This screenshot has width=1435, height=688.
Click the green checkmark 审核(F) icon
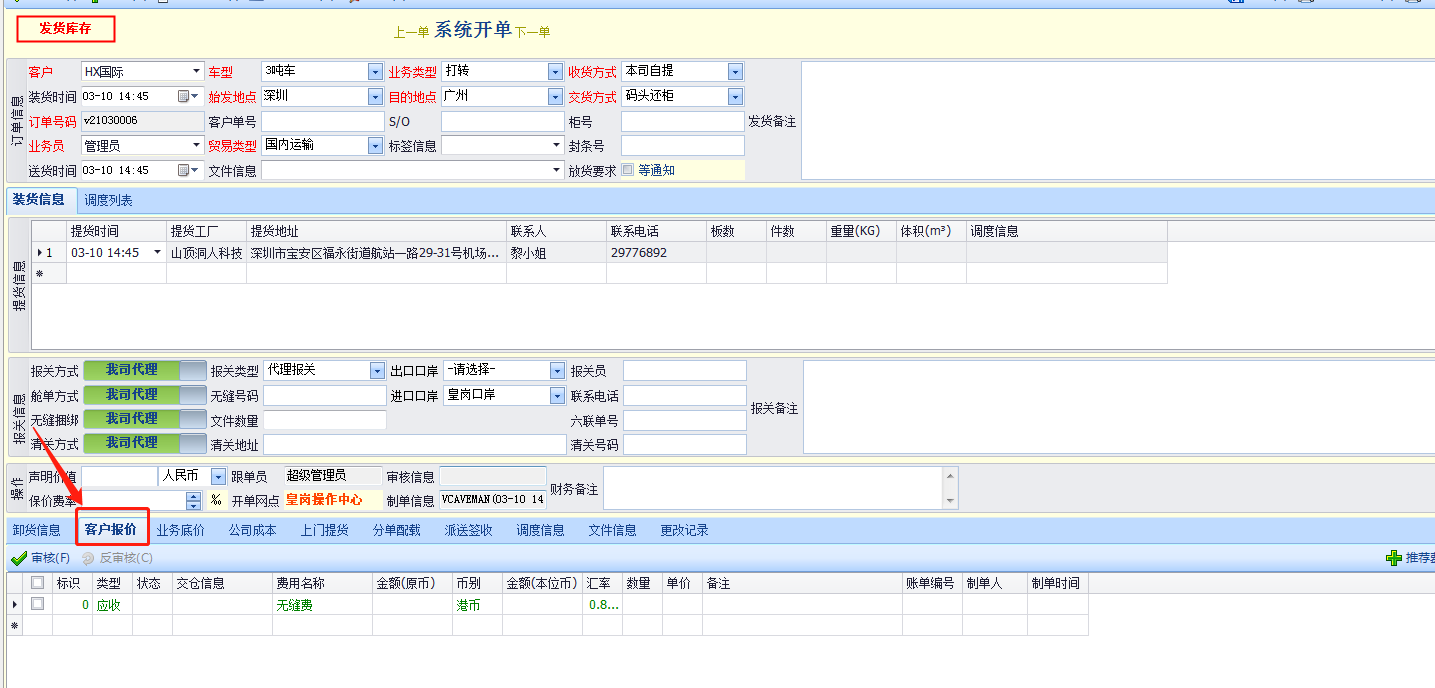click(x=18, y=558)
